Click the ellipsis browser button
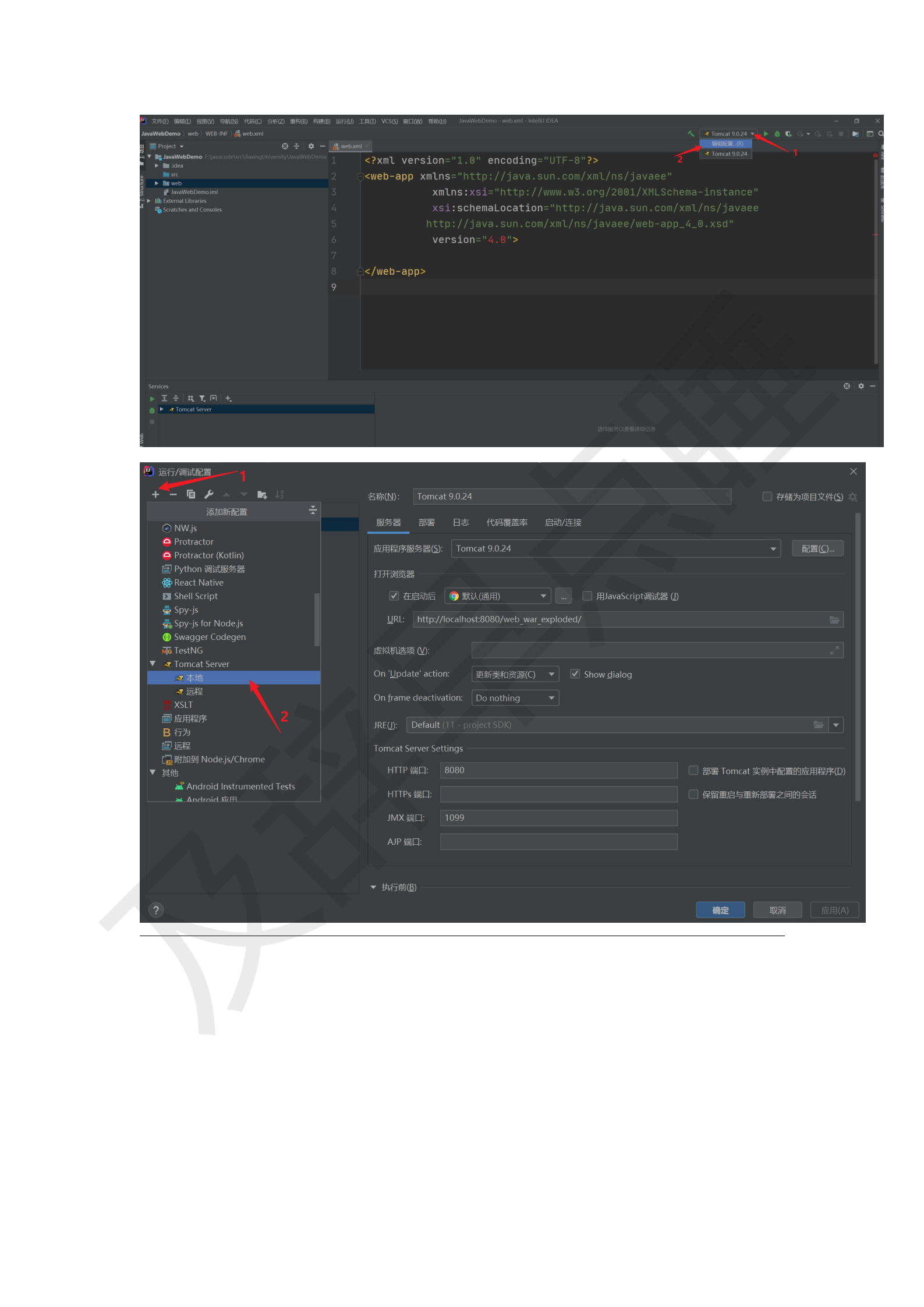This screenshot has height=1307, width=924. [x=563, y=596]
